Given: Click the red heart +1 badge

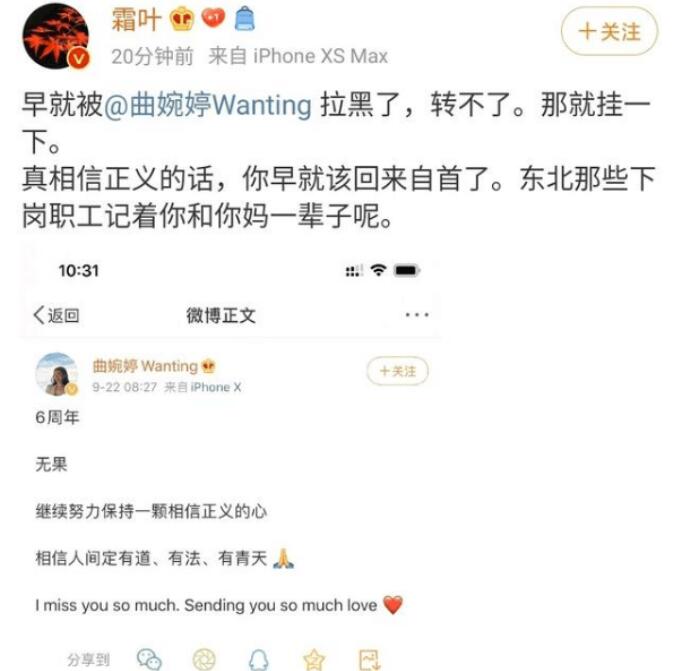Looking at the screenshot, I should (213, 18).
